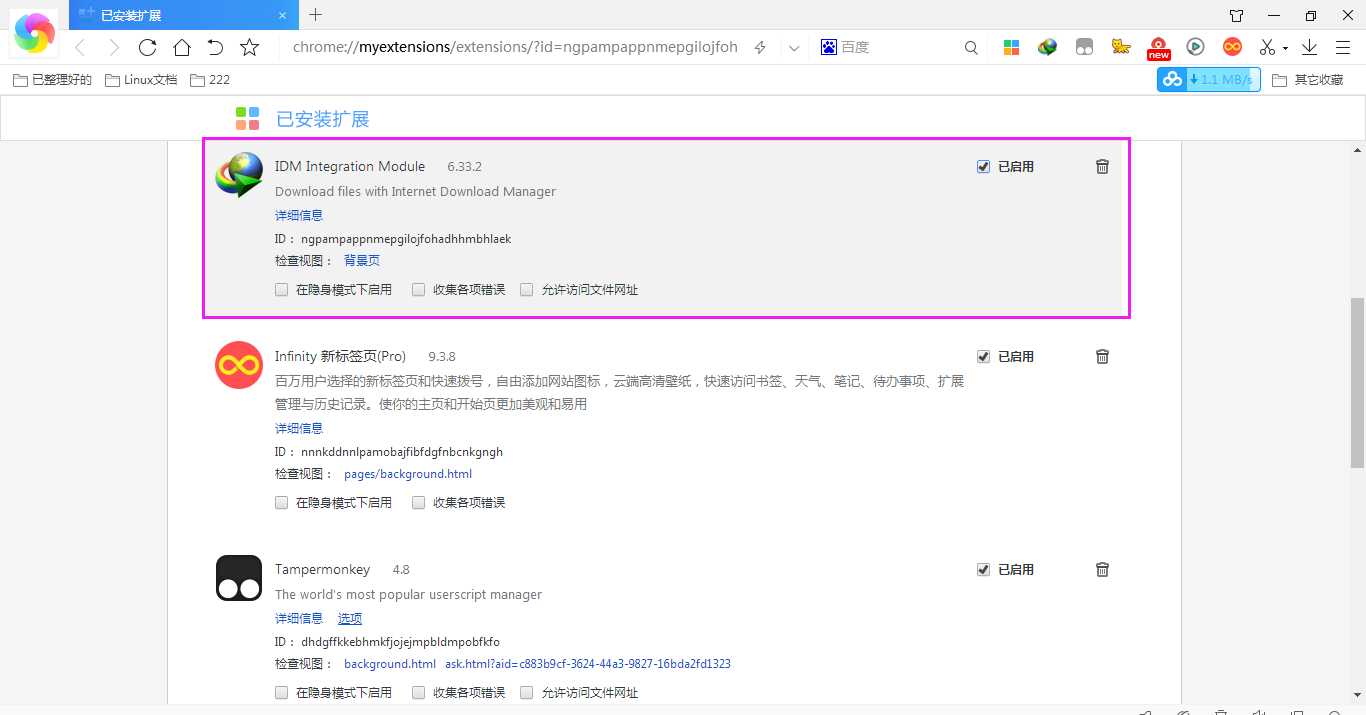Enable Tampermonkey in incognito mode checkbox

coord(282,693)
